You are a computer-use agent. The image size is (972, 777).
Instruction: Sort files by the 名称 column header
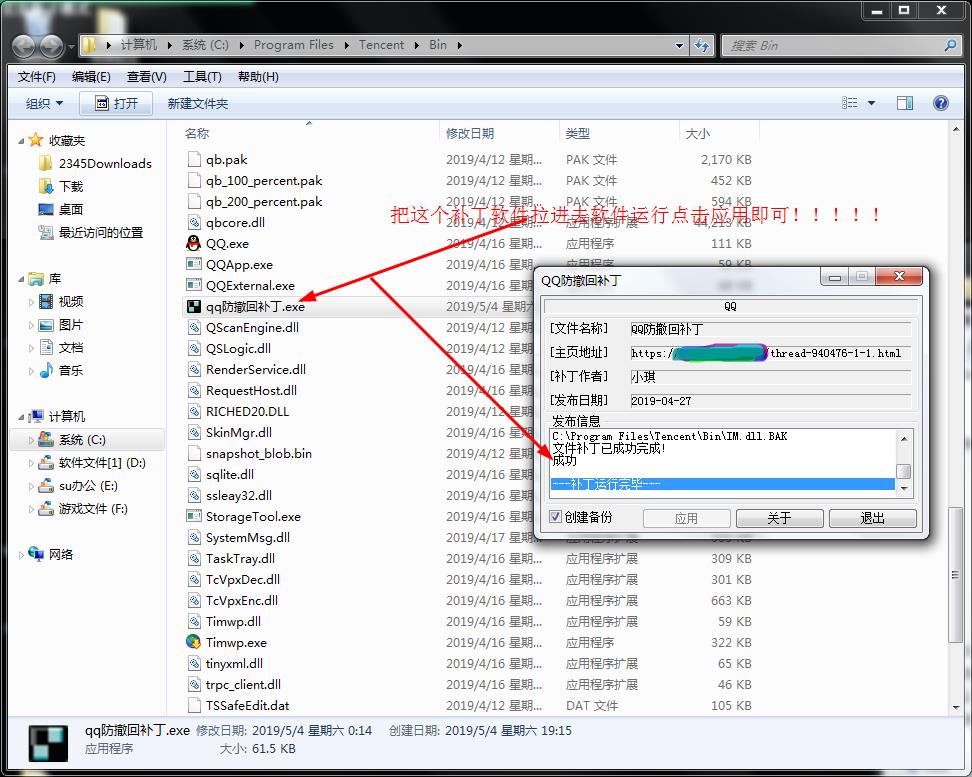coord(310,133)
